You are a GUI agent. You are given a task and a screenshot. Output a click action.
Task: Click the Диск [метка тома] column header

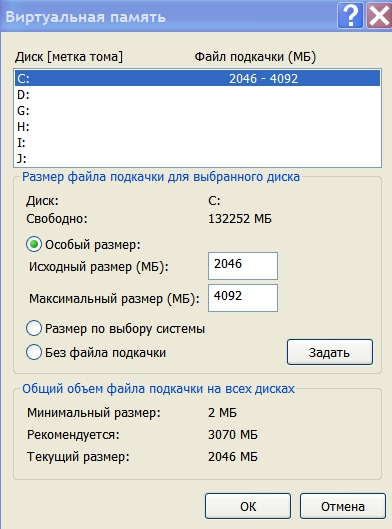tap(69, 57)
